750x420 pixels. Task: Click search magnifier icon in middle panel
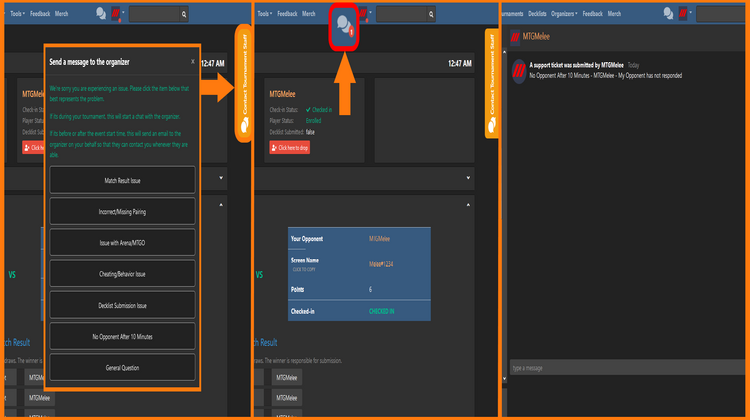(431, 14)
